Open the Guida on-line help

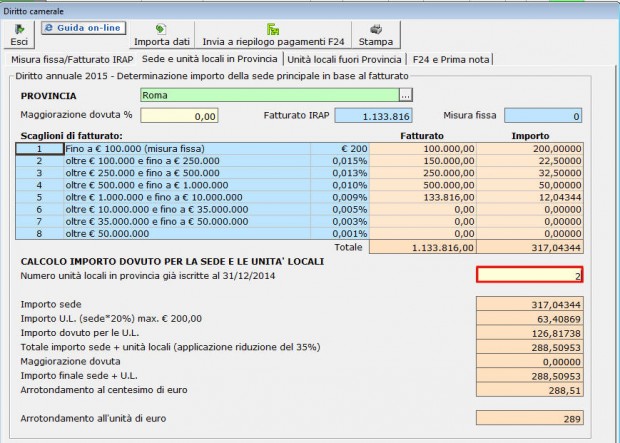coord(83,28)
